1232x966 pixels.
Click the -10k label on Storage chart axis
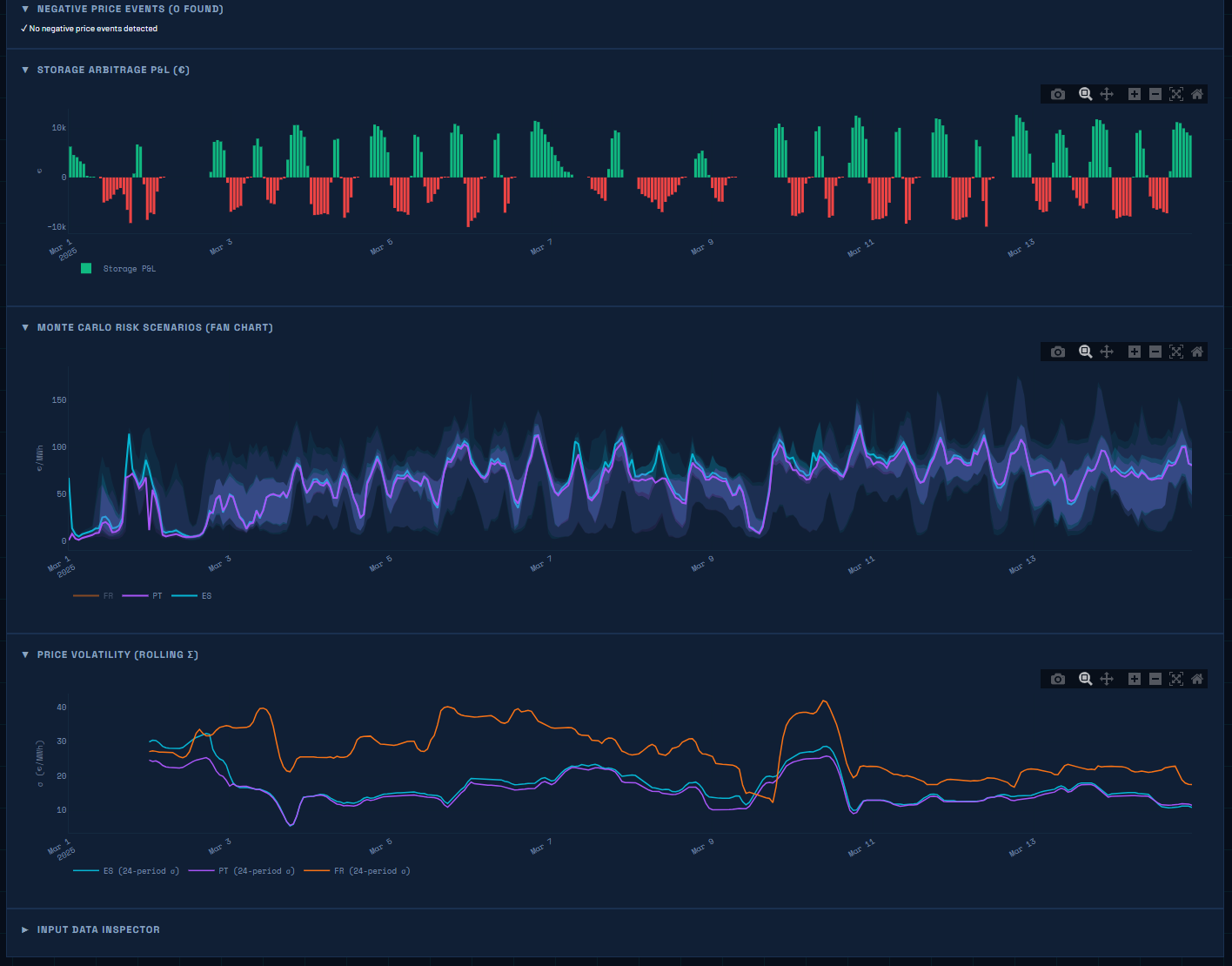pyautogui.click(x=57, y=227)
